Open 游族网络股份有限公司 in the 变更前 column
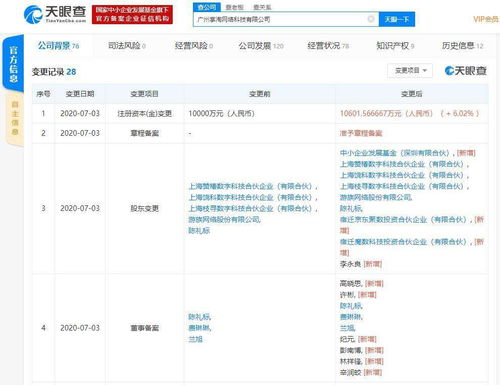This screenshot has height=385, width=500. [x=224, y=219]
